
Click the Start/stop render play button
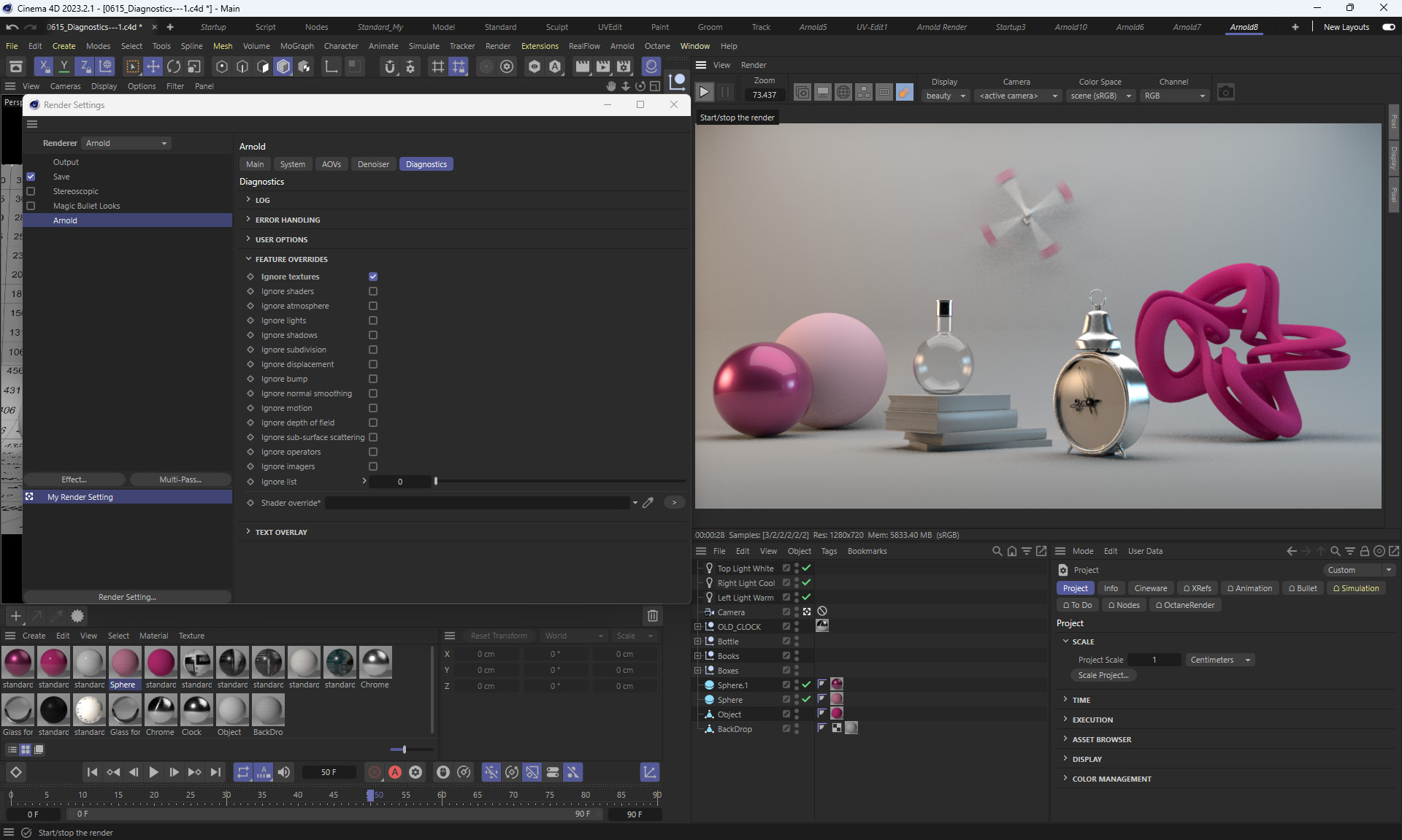point(704,92)
